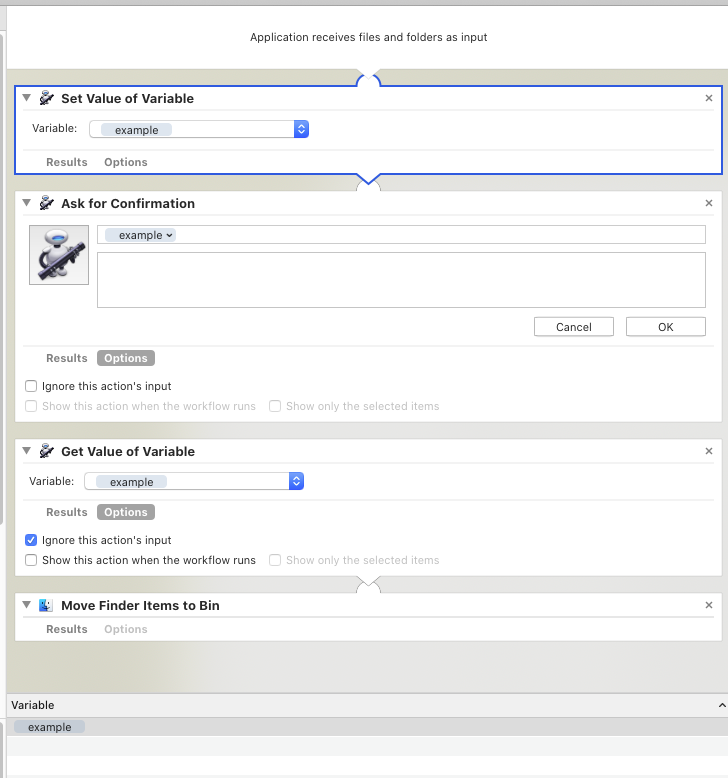Click the Set Value of Variable title

[x=128, y=98]
